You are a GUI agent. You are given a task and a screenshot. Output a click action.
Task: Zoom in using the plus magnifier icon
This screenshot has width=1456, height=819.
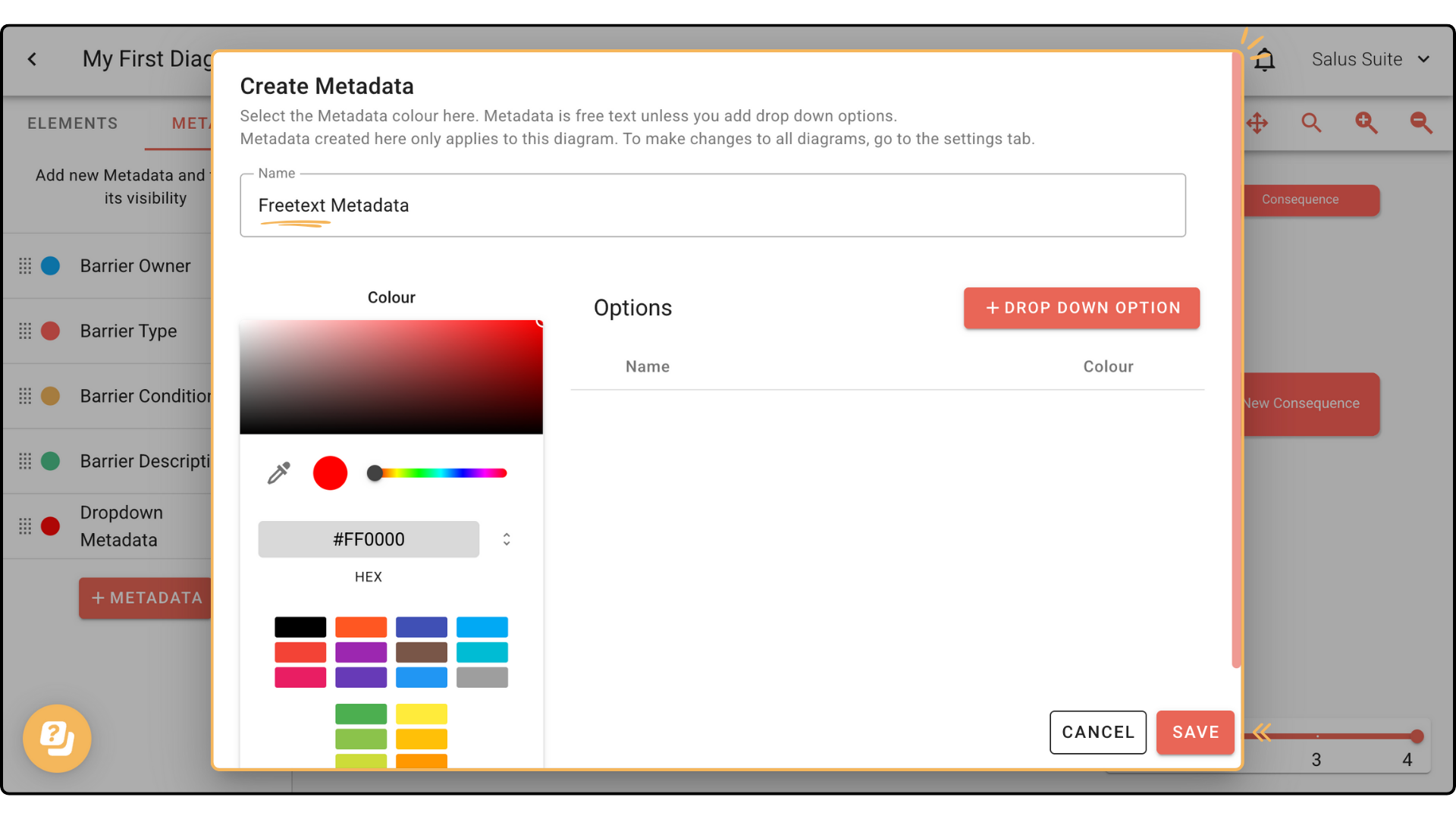click(x=1366, y=122)
